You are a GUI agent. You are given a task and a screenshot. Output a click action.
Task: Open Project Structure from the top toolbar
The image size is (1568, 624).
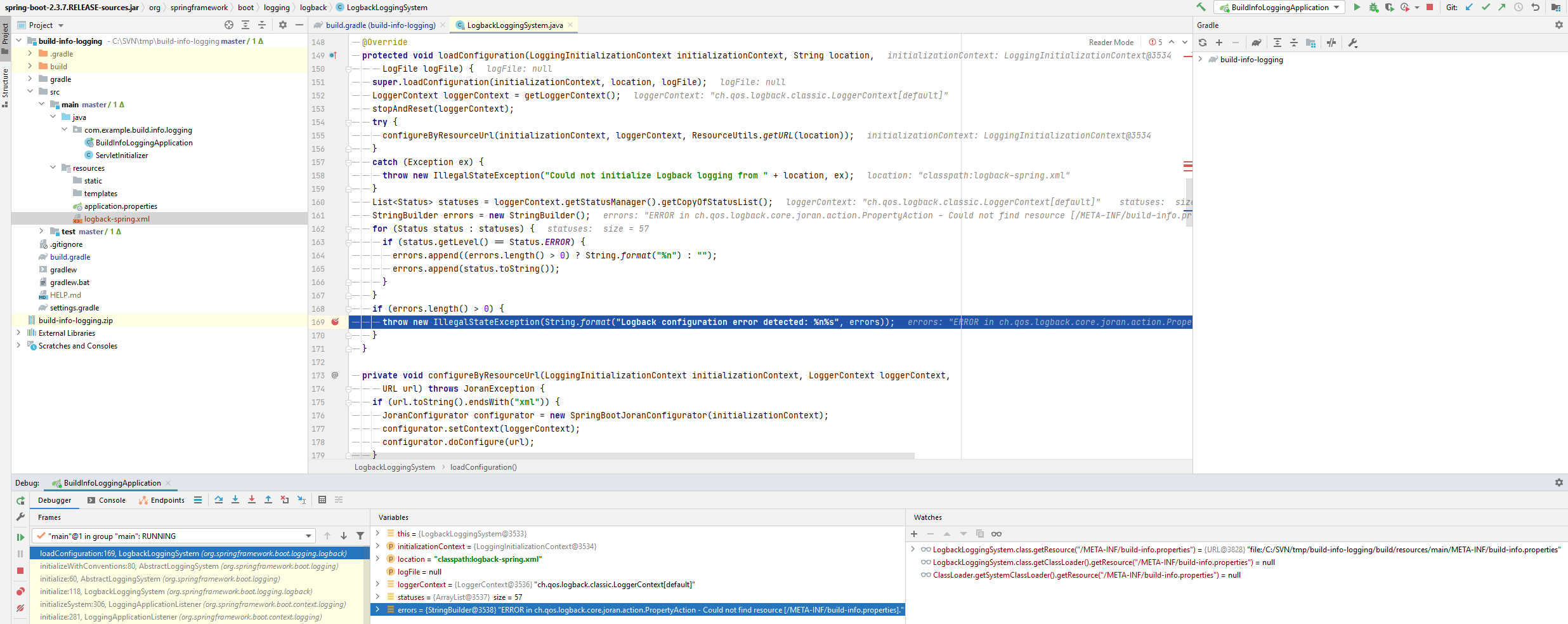[x=1556, y=7]
